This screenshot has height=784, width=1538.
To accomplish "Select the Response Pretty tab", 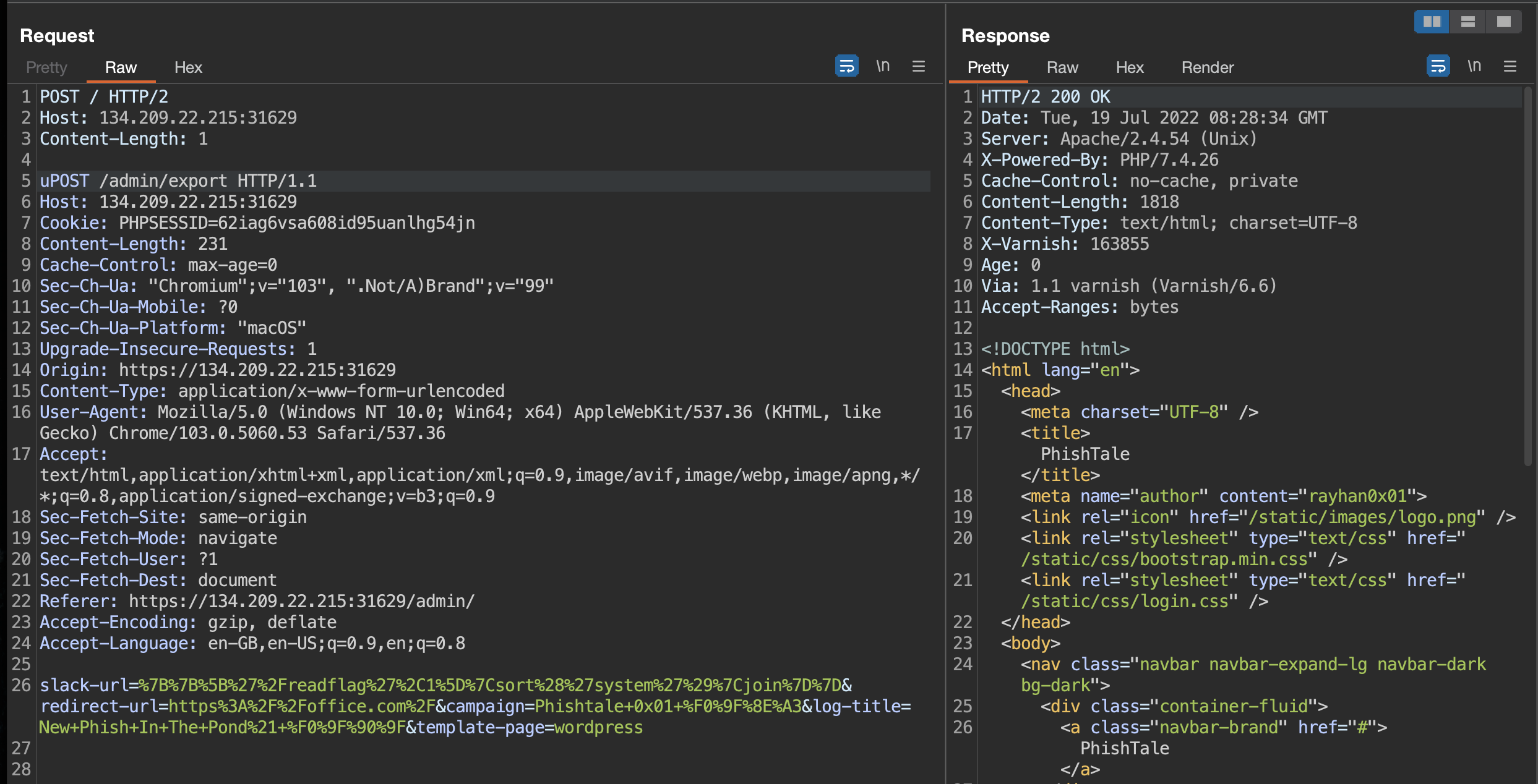I will (x=988, y=67).
